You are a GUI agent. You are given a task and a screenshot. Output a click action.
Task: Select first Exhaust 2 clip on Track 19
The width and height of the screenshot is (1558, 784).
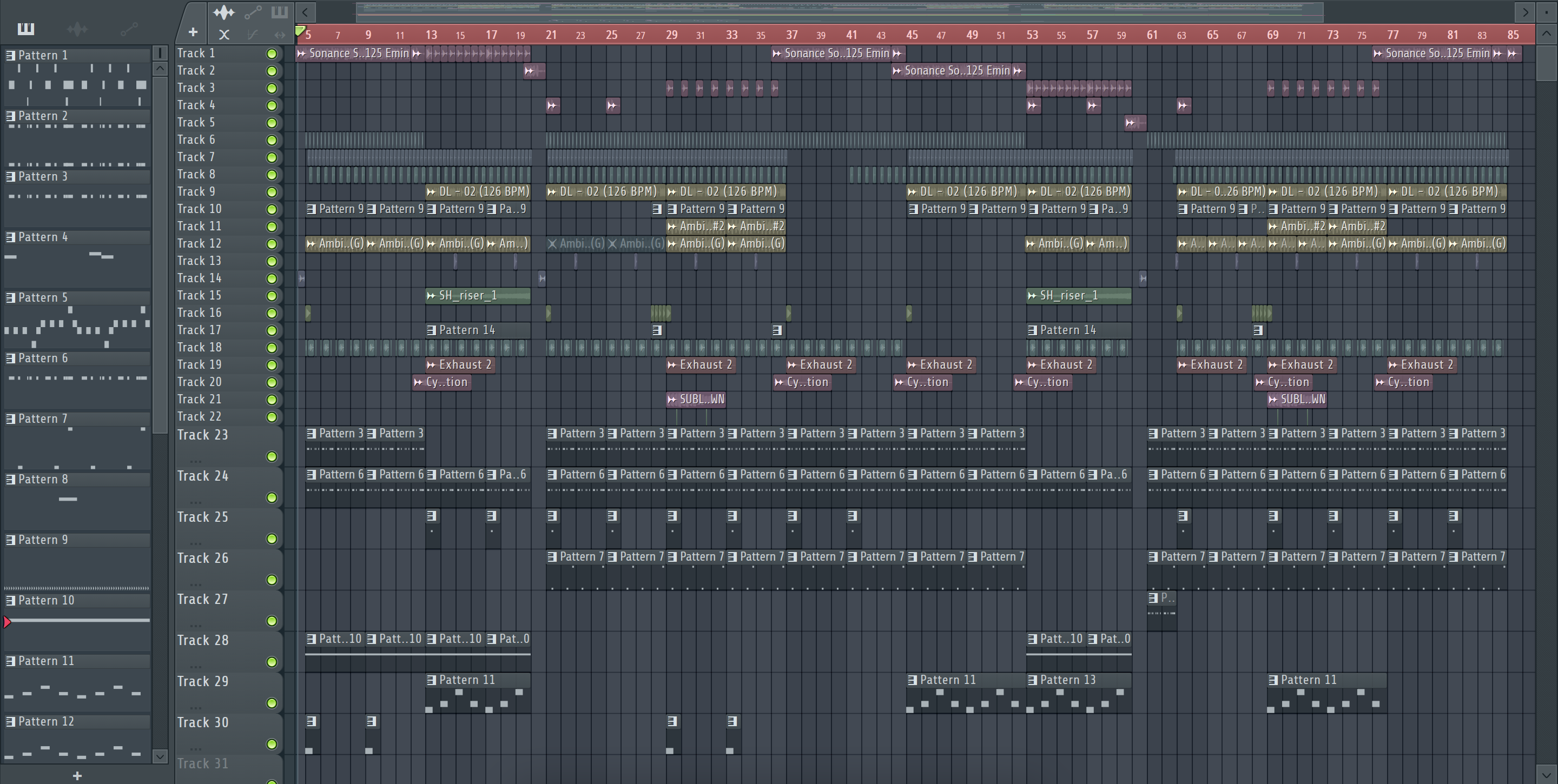[x=460, y=365]
